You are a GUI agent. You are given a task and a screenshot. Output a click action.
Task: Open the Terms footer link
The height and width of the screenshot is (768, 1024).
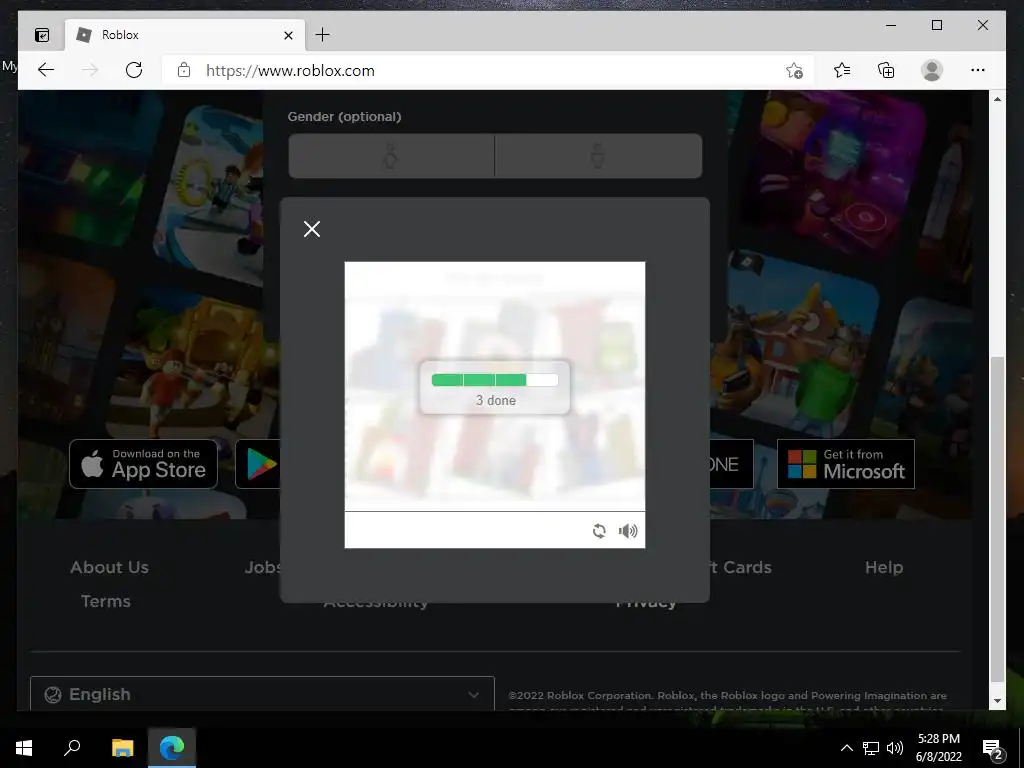pos(106,601)
